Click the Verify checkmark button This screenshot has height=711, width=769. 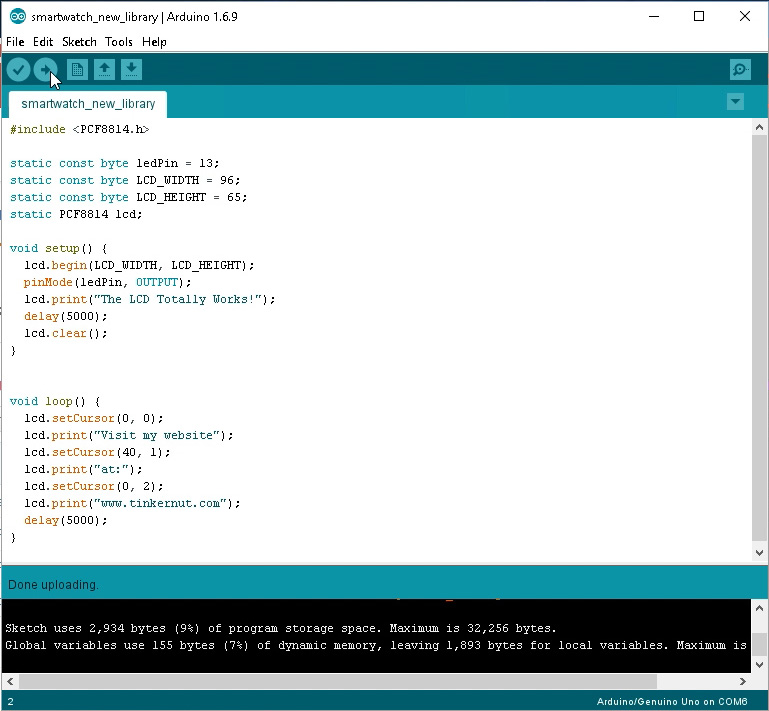click(x=19, y=70)
